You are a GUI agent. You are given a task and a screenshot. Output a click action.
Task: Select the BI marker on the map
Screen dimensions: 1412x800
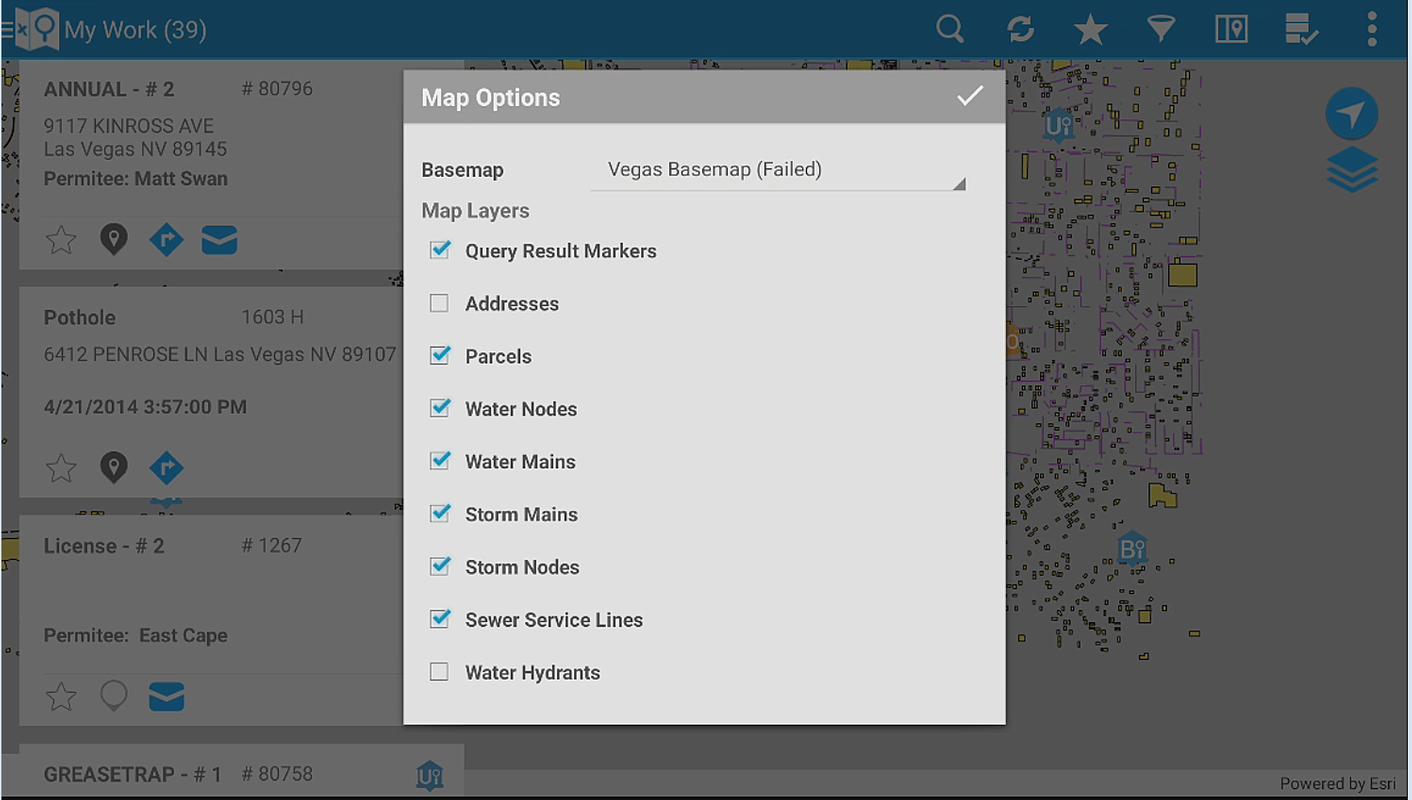pos(1131,548)
